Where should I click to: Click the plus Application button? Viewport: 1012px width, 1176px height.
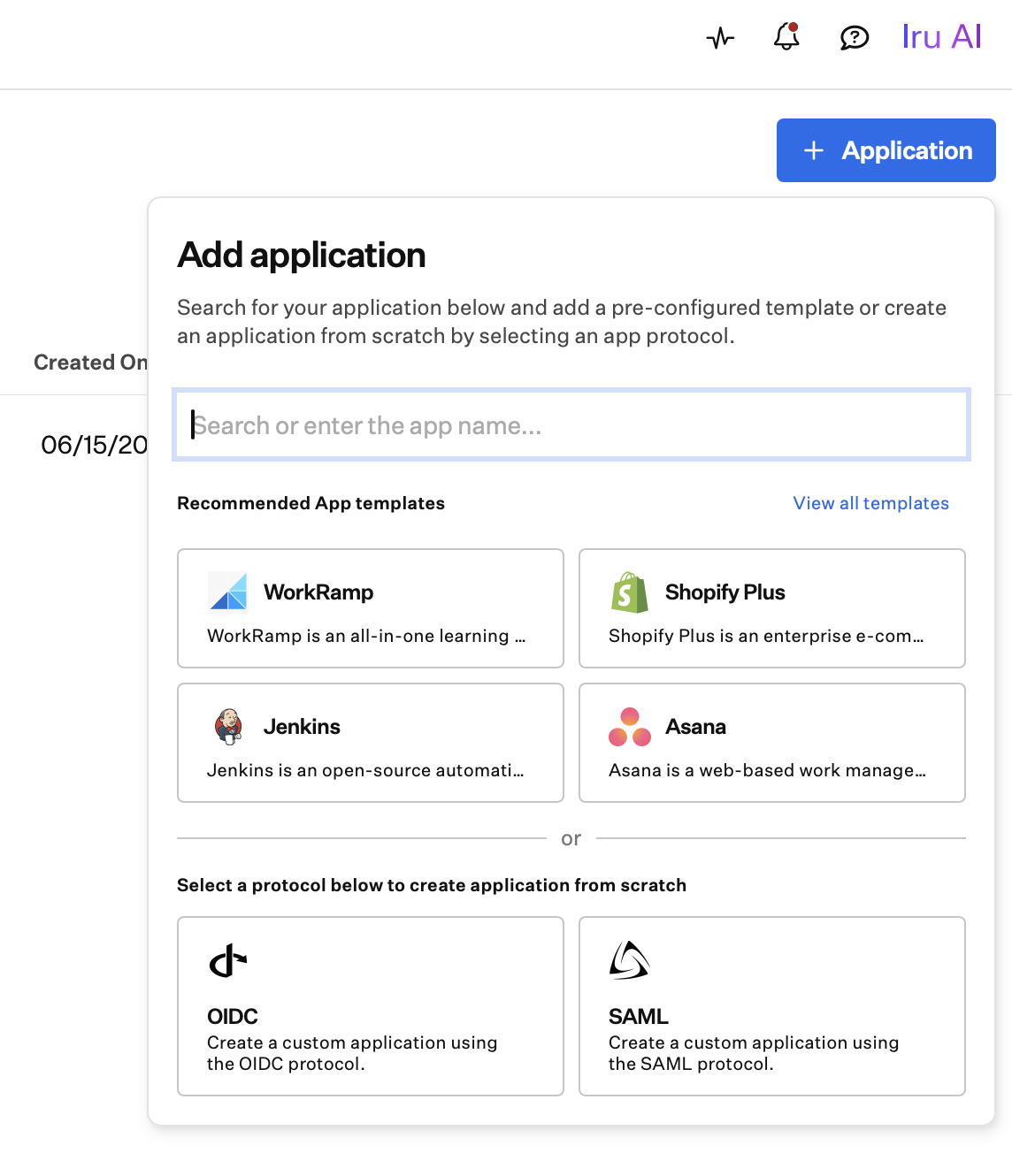pyautogui.click(x=886, y=150)
